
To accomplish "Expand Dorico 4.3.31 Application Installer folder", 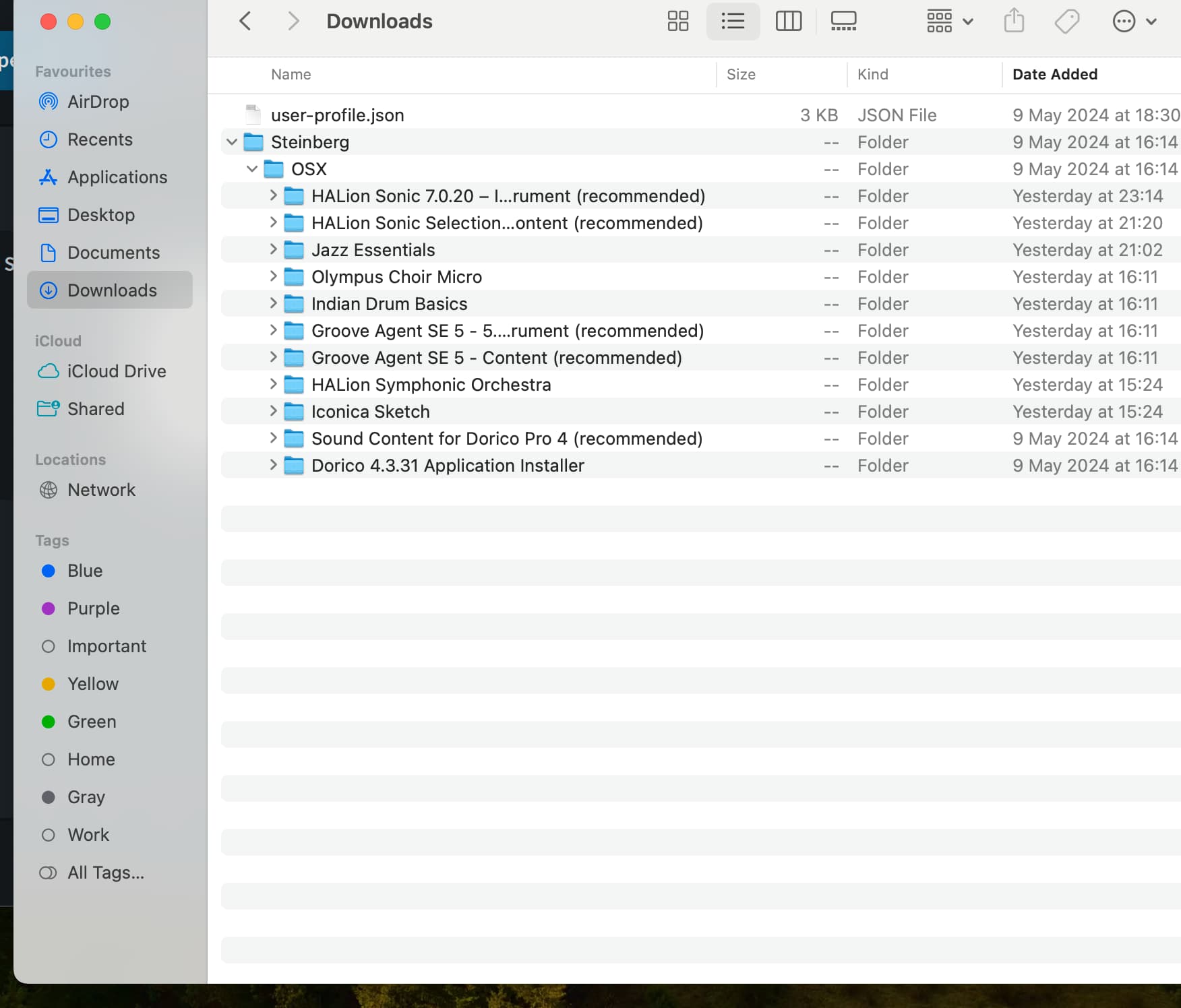I will (x=273, y=466).
